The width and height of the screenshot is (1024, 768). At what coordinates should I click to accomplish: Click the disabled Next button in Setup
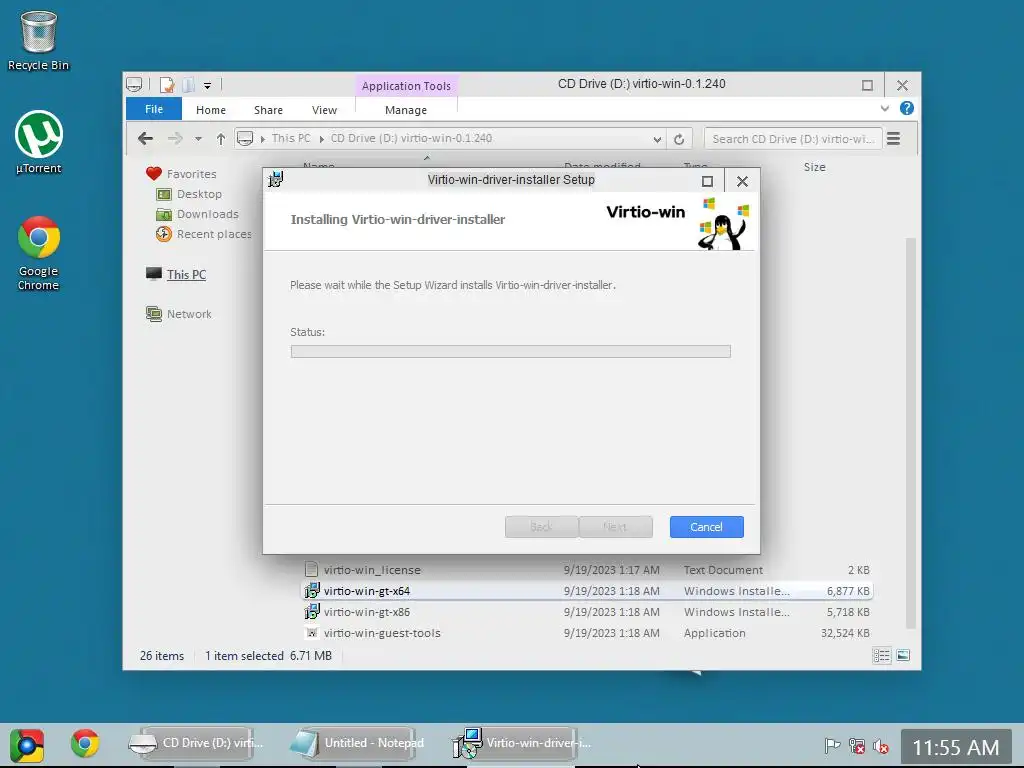click(615, 527)
